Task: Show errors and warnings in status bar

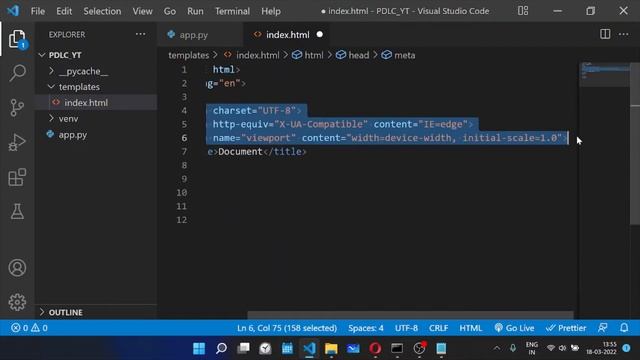Action: pos(29,328)
